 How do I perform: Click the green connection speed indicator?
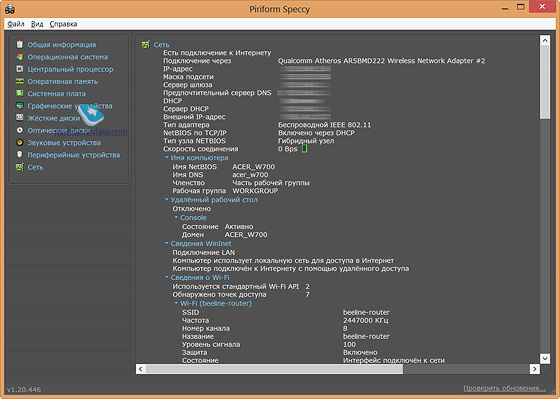tap(305, 149)
